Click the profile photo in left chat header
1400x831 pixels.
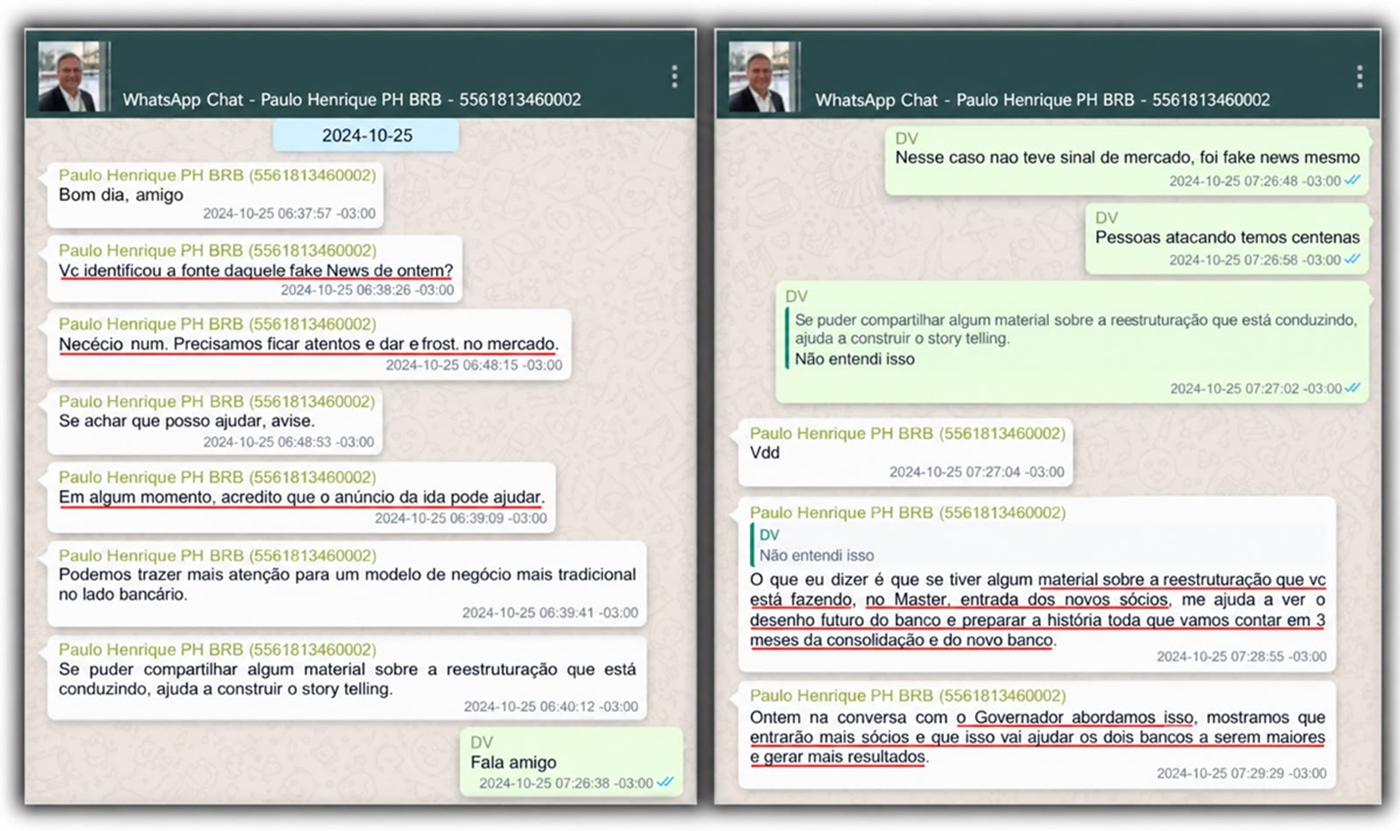(x=69, y=77)
